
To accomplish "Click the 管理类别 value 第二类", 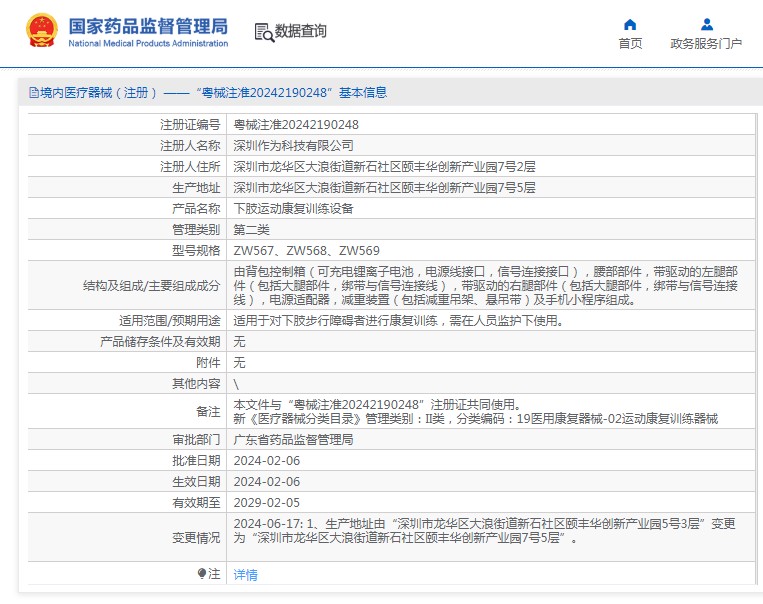I will coord(253,230).
